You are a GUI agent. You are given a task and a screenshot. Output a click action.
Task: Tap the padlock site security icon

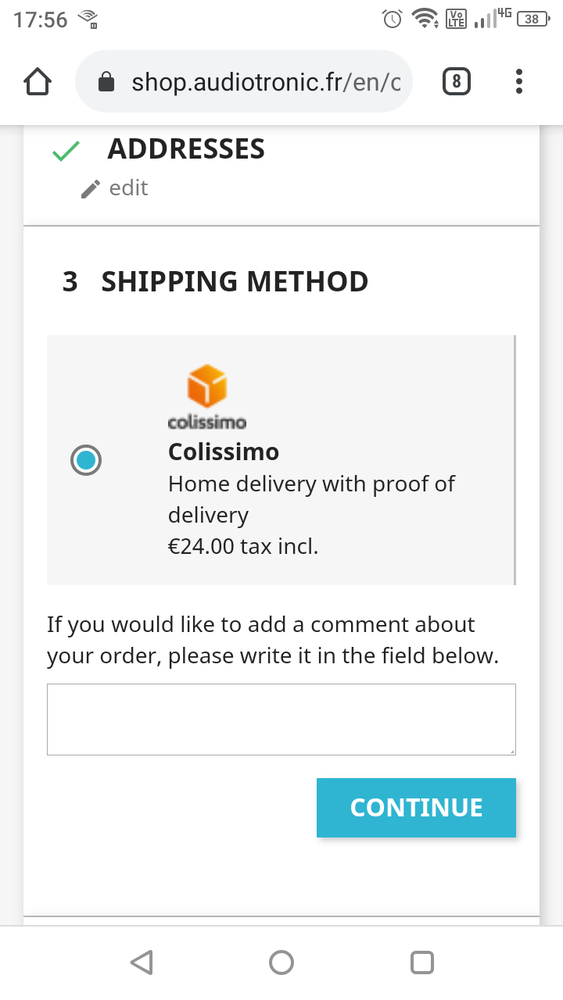[106, 82]
